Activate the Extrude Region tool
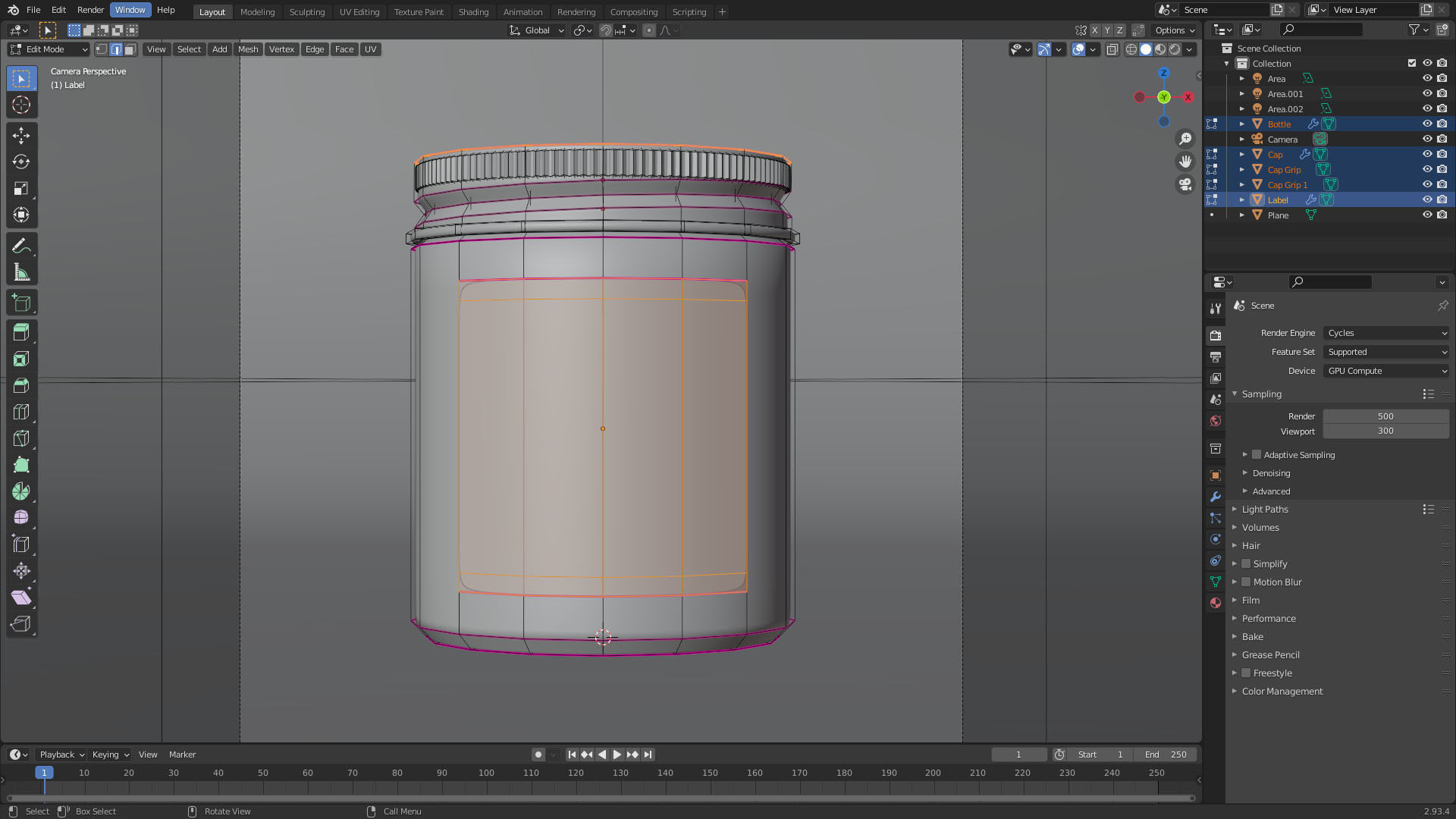The height and width of the screenshot is (819, 1456). coord(21,332)
